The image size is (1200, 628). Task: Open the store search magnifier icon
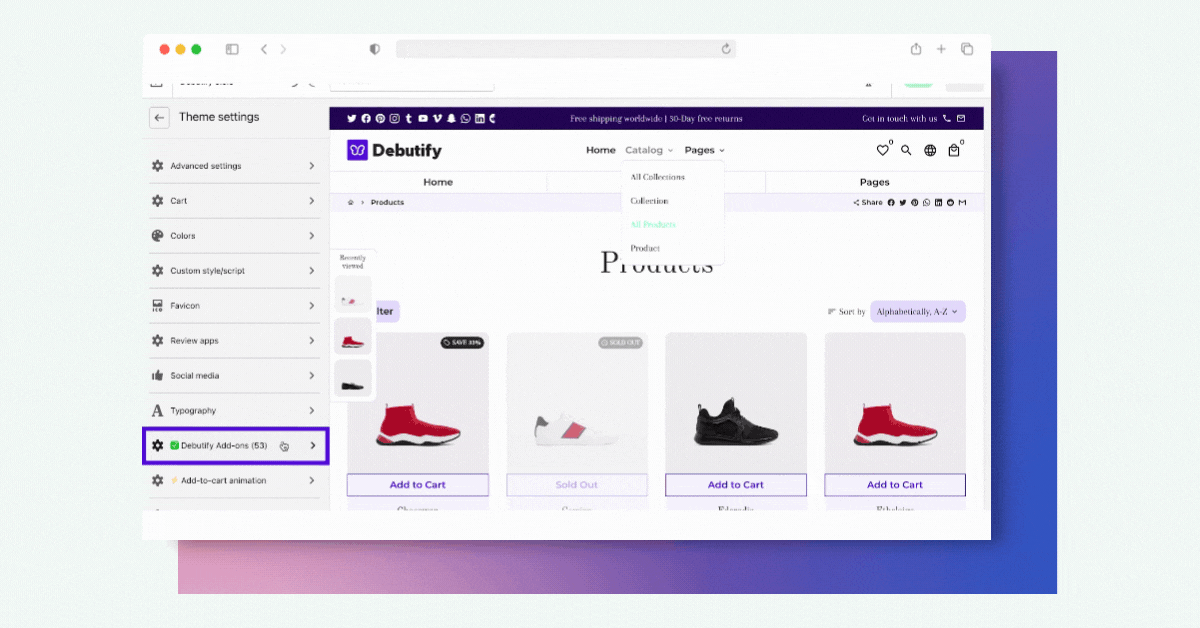pyautogui.click(x=906, y=151)
